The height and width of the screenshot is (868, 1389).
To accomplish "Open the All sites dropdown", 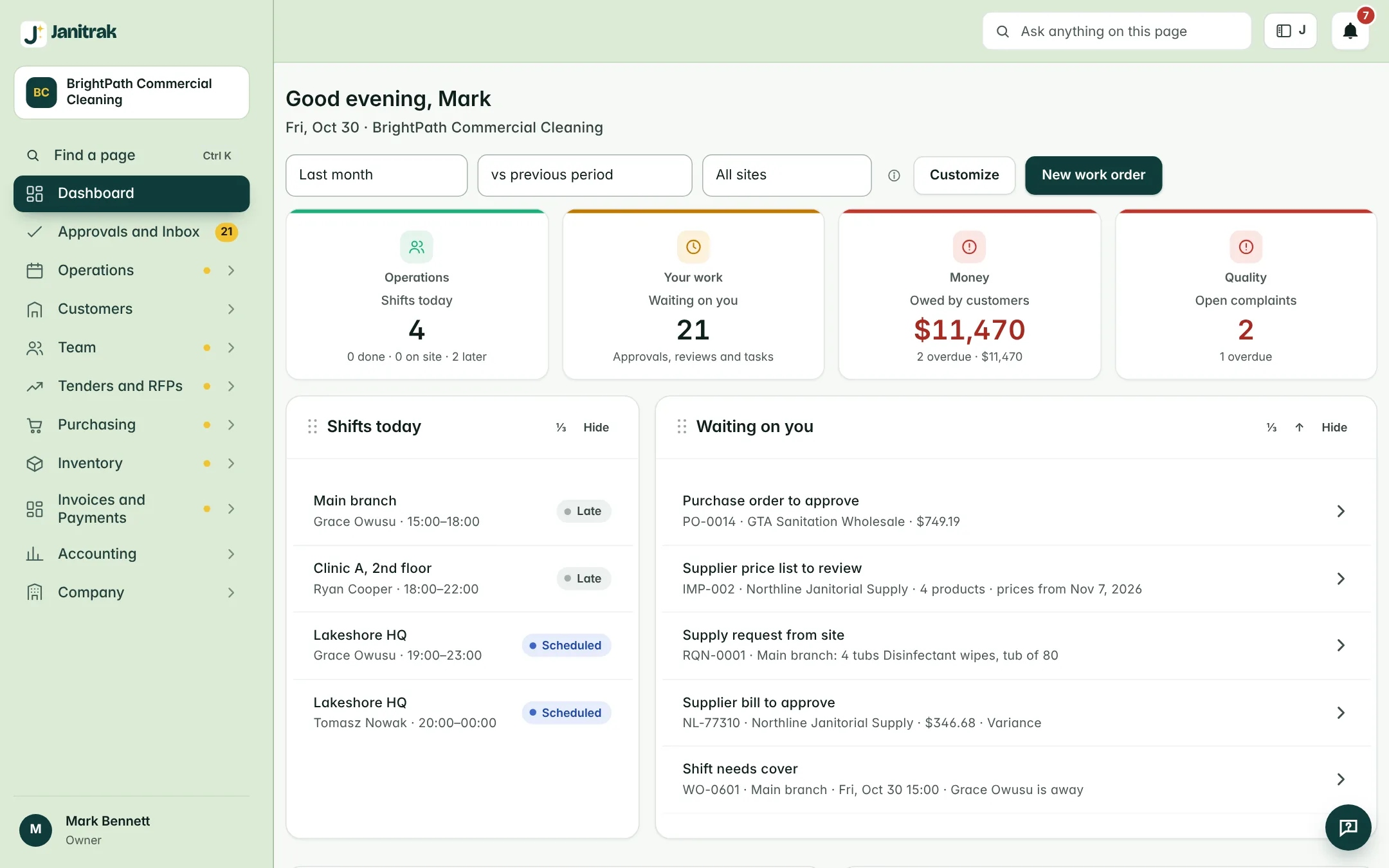I will tap(786, 175).
